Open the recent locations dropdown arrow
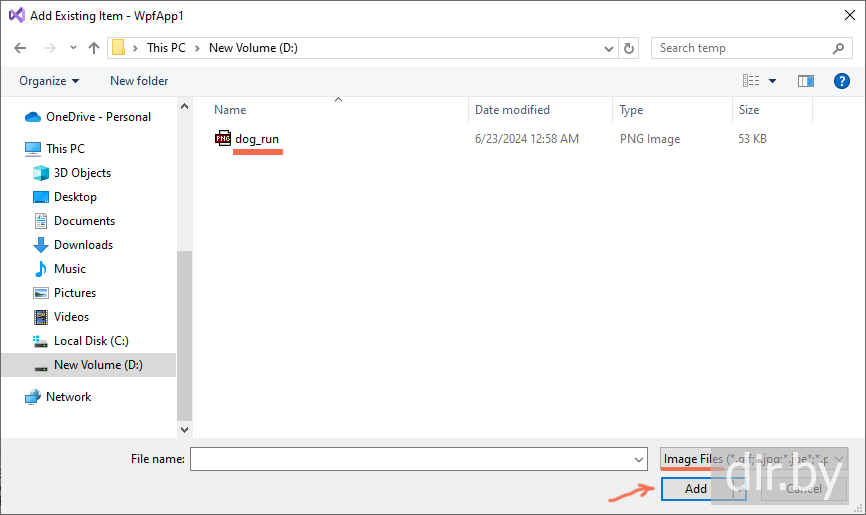The width and height of the screenshot is (866, 515). pyautogui.click(x=73, y=48)
